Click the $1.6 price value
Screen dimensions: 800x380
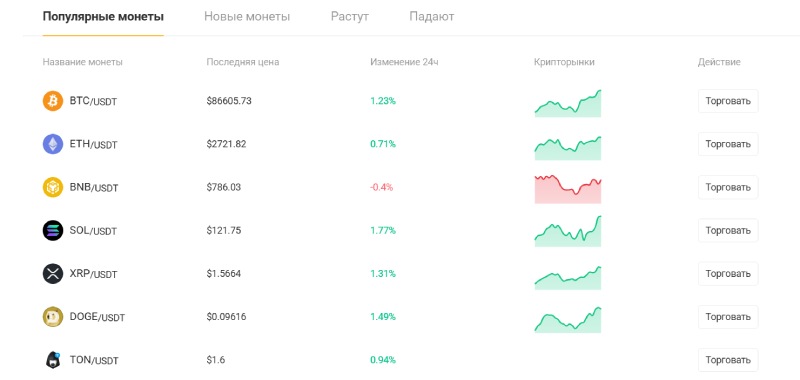(216, 360)
